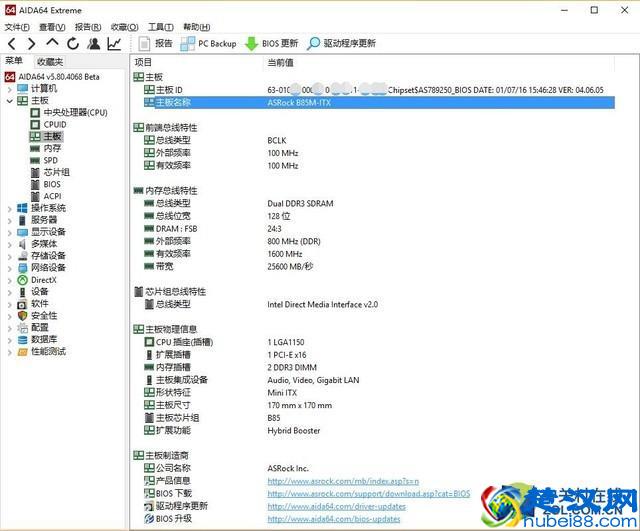
Task: Click the Forward navigation arrow
Action: point(32,44)
